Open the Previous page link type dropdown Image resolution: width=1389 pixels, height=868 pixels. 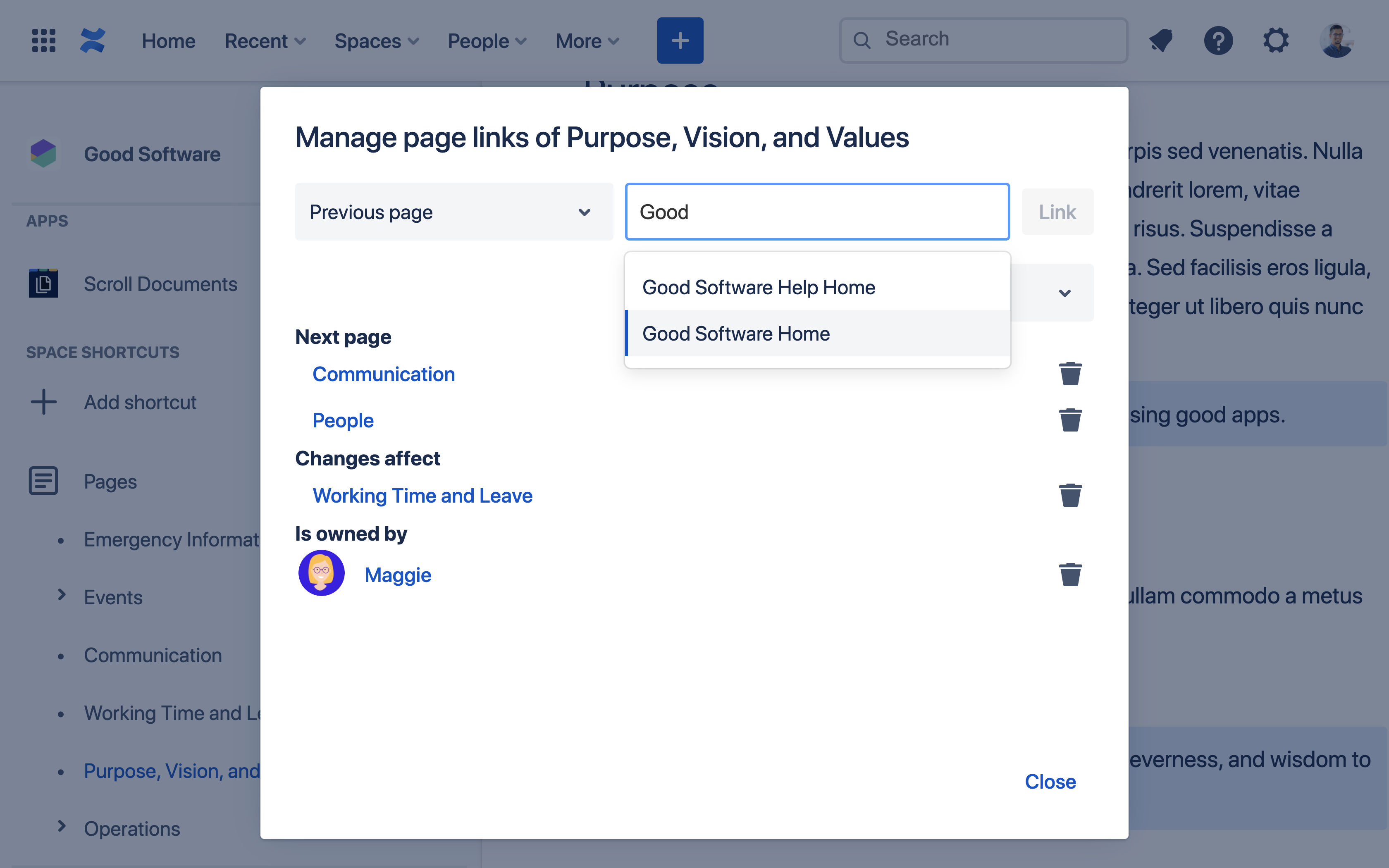(x=453, y=212)
